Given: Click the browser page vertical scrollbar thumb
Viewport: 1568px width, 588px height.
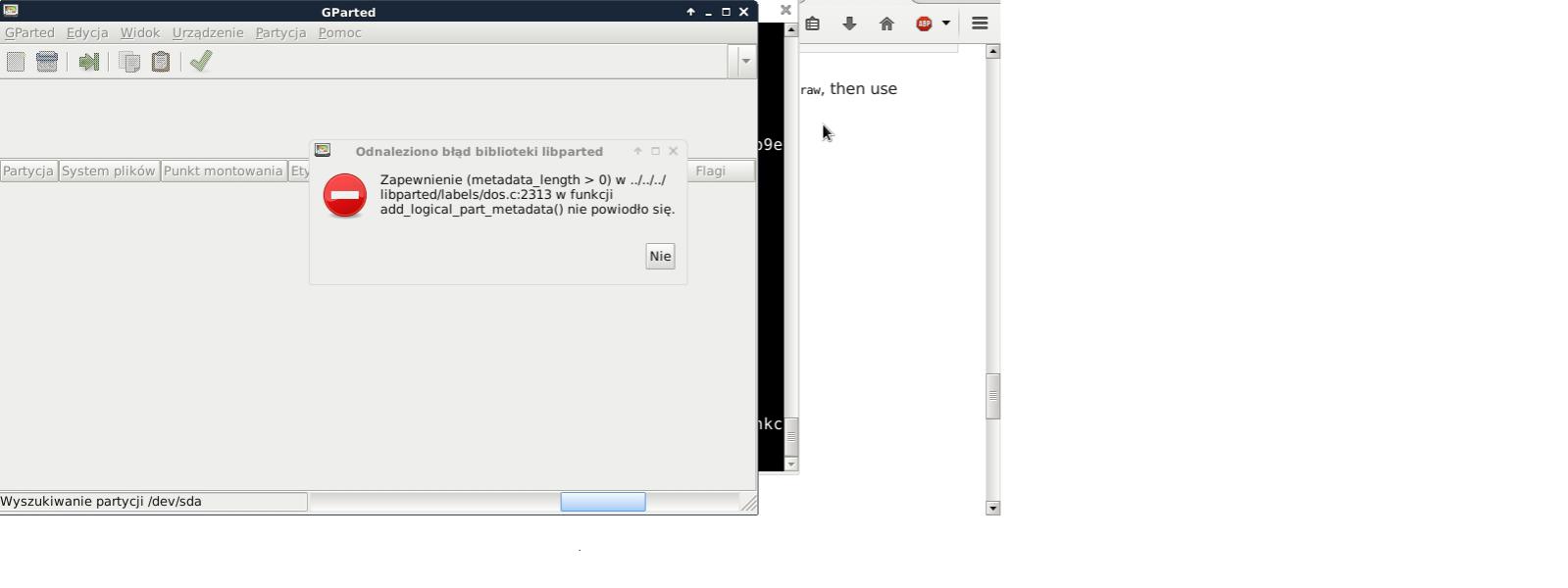Looking at the screenshot, I should click(992, 396).
